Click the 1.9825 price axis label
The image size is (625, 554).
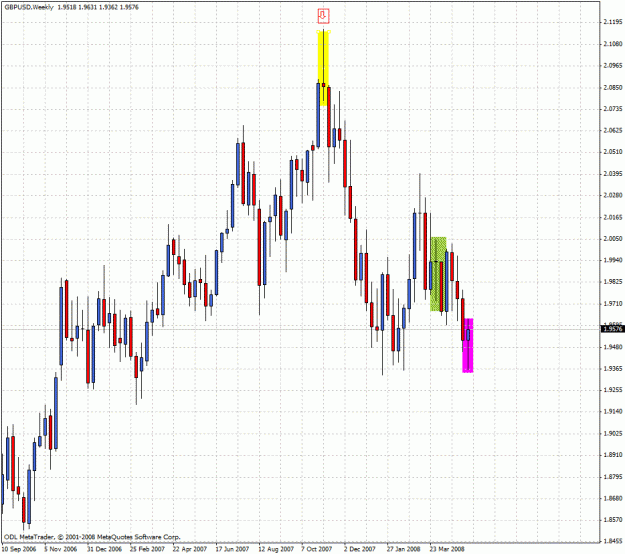pos(613,282)
